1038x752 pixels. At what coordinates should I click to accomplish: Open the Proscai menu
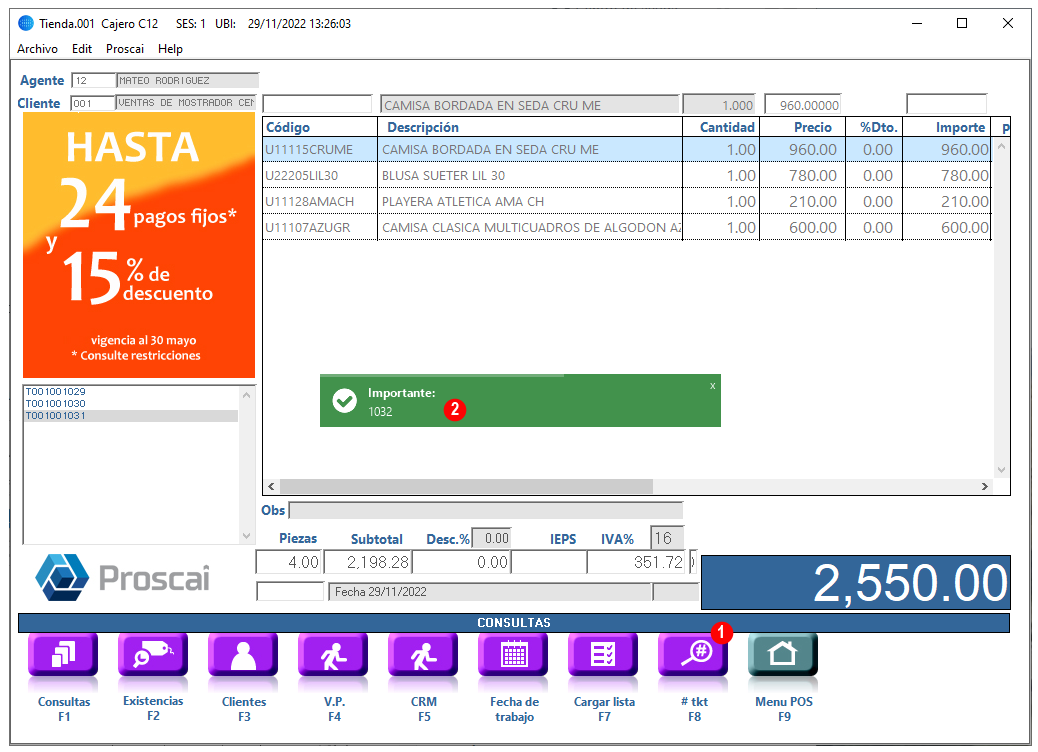(x=124, y=49)
